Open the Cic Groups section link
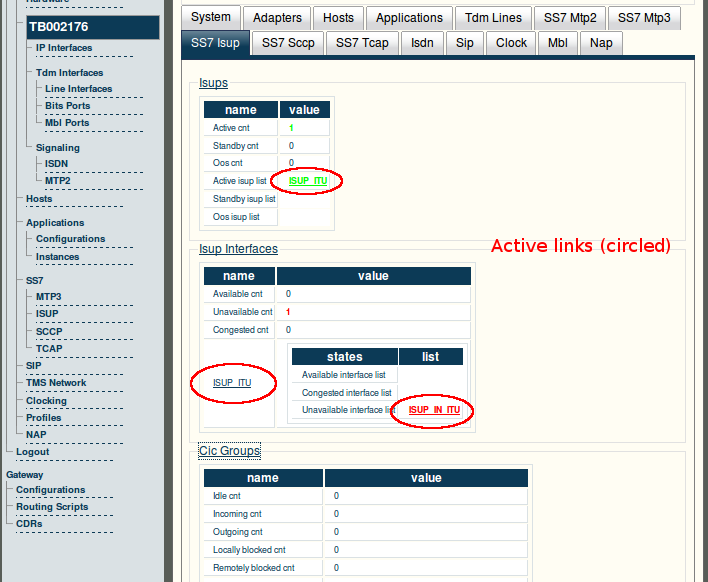 (229, 451)
